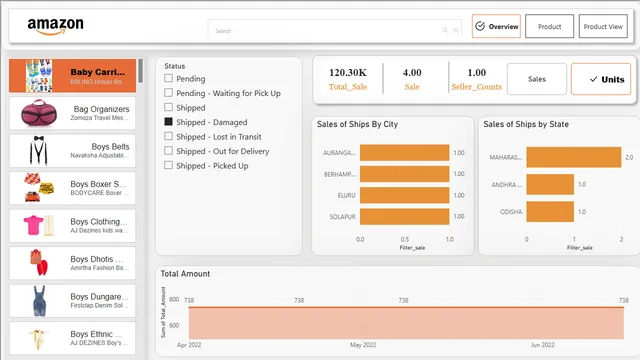Pick the Boys Belts product label
Screen dimensions: 640x360
pos(110,147)
